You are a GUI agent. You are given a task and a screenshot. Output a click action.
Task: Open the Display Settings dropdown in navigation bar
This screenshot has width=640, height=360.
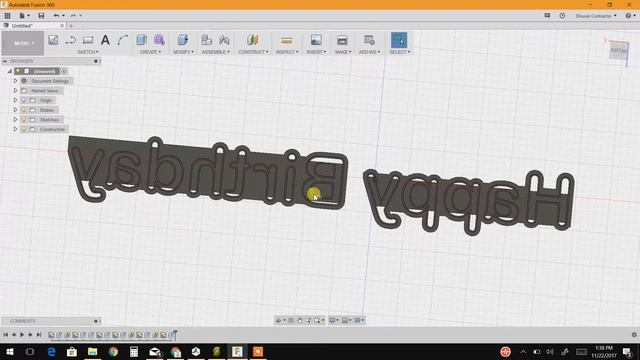(x=334, y=320)
